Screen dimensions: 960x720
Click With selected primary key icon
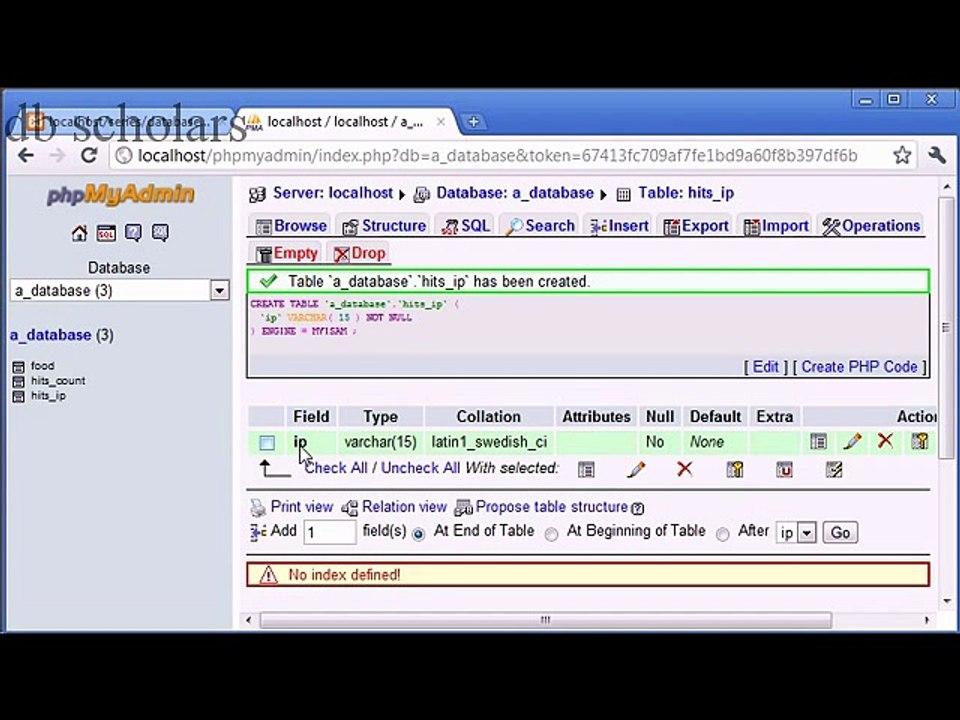(735, 470)
